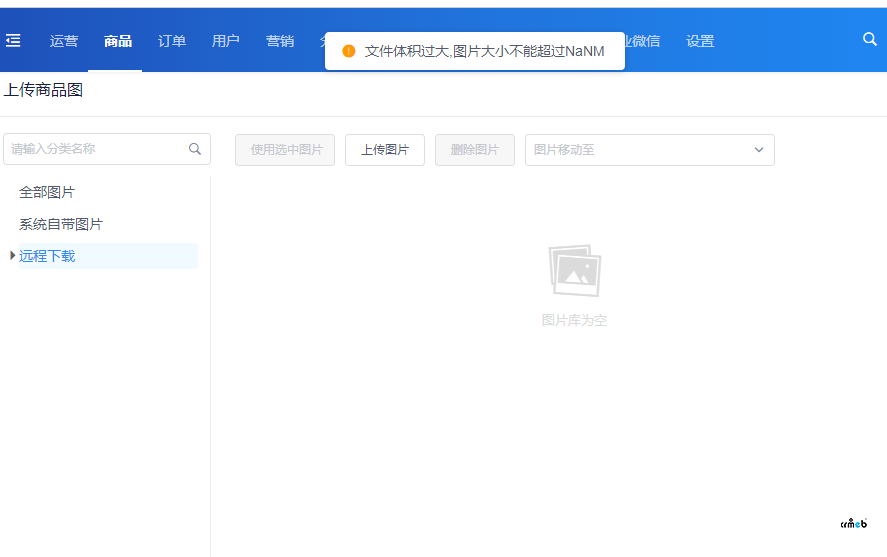Click the 上传图片 button
The width and height of the screenshot is (887, 557).
[x=385, y=150]
